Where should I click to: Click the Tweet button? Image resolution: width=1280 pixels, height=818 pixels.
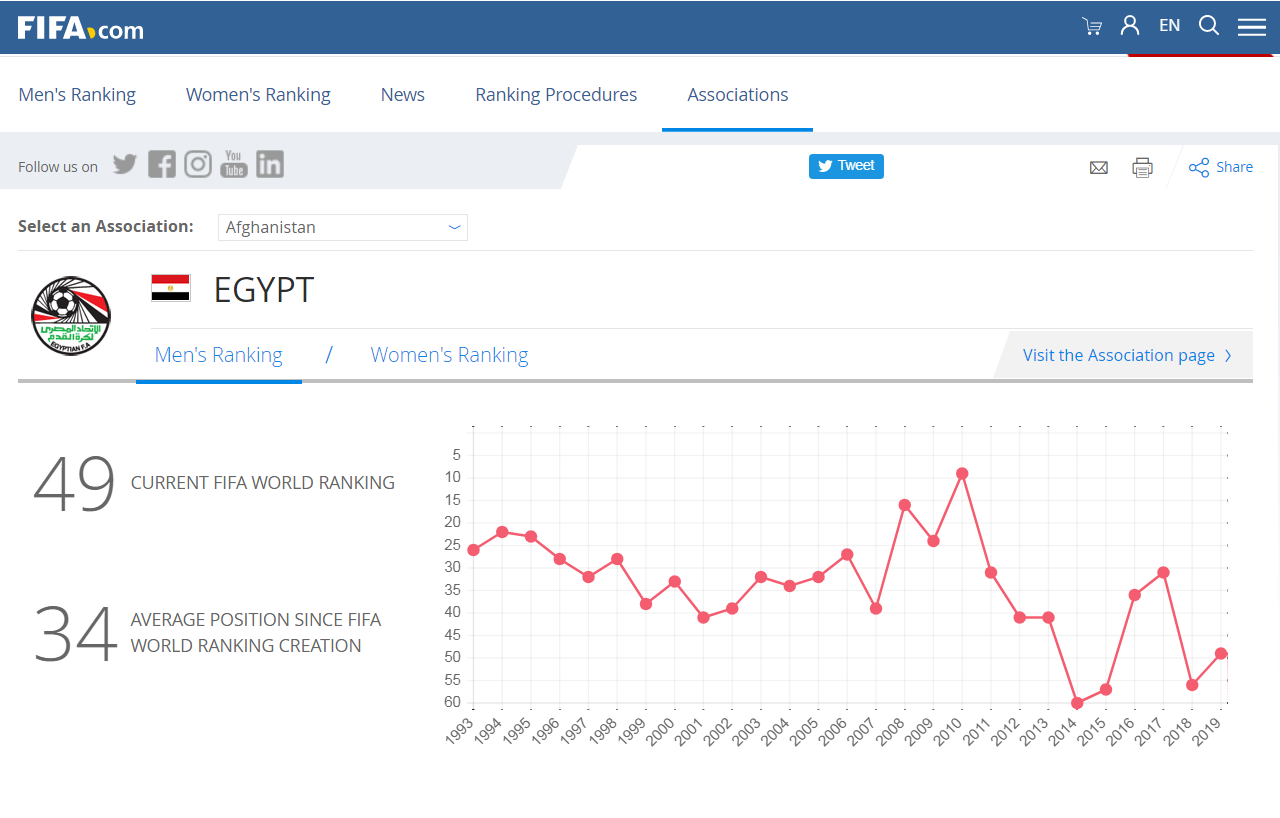[846, 166]
